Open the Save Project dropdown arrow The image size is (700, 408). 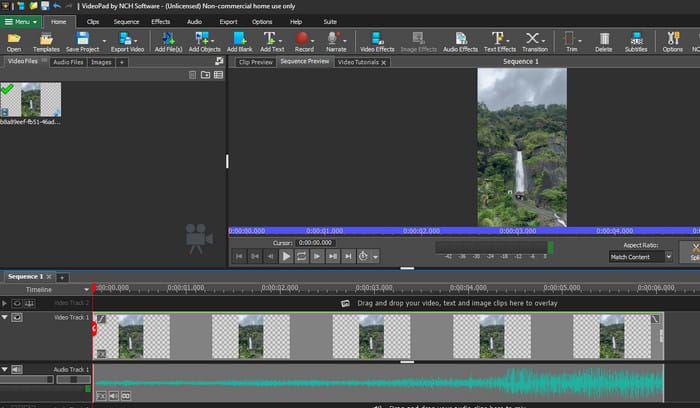(x=104, y=41)
